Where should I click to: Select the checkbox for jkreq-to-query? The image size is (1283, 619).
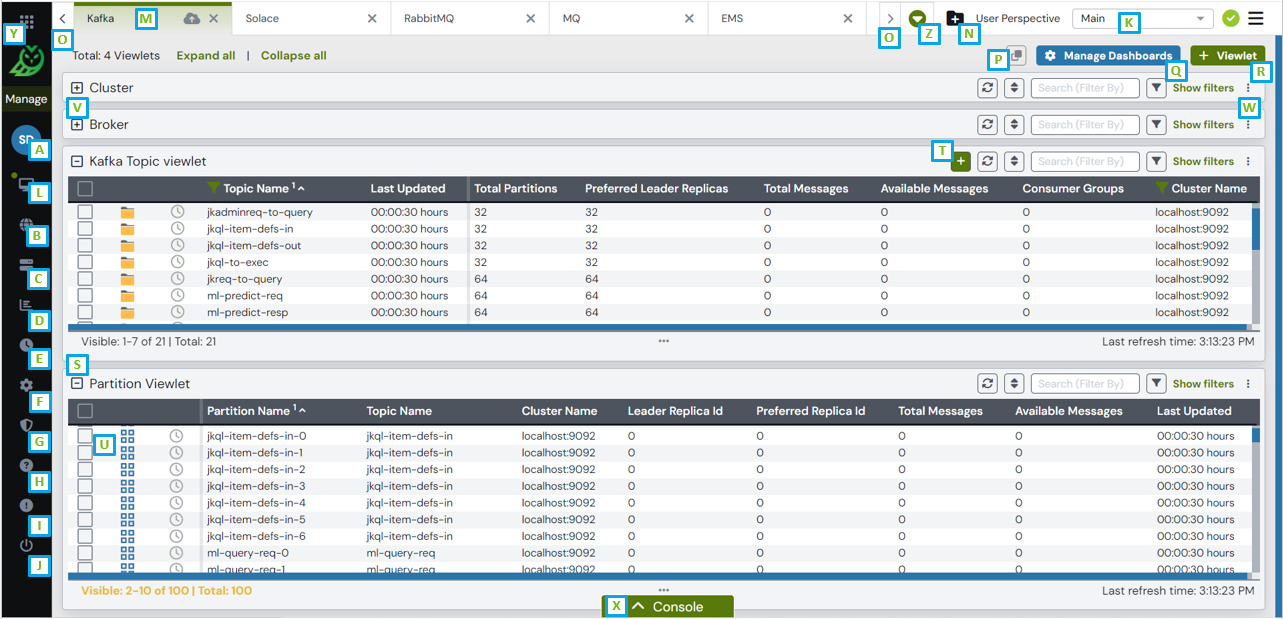85,279
